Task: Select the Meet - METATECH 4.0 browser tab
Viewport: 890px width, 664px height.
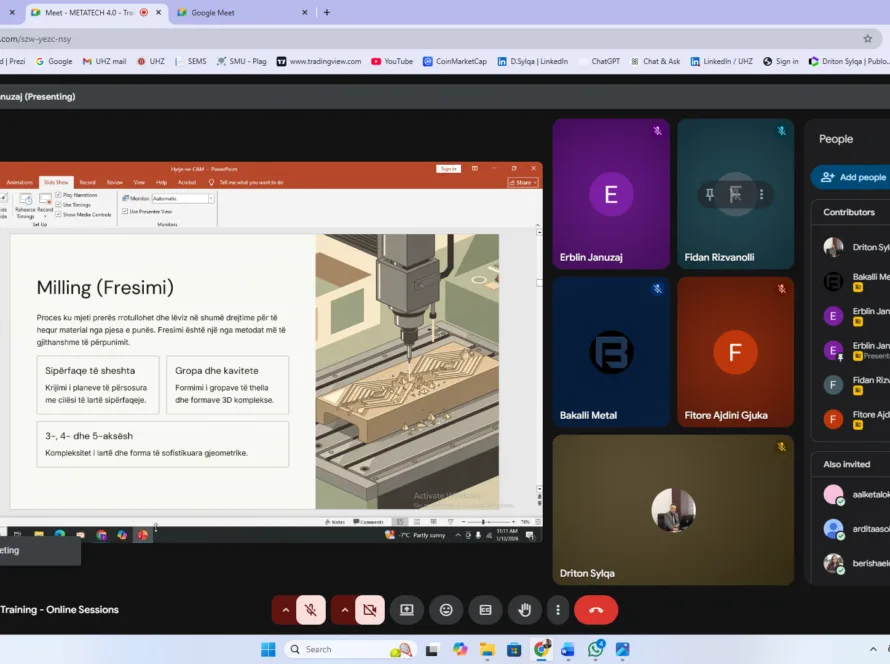Action: tap(85, 12)
